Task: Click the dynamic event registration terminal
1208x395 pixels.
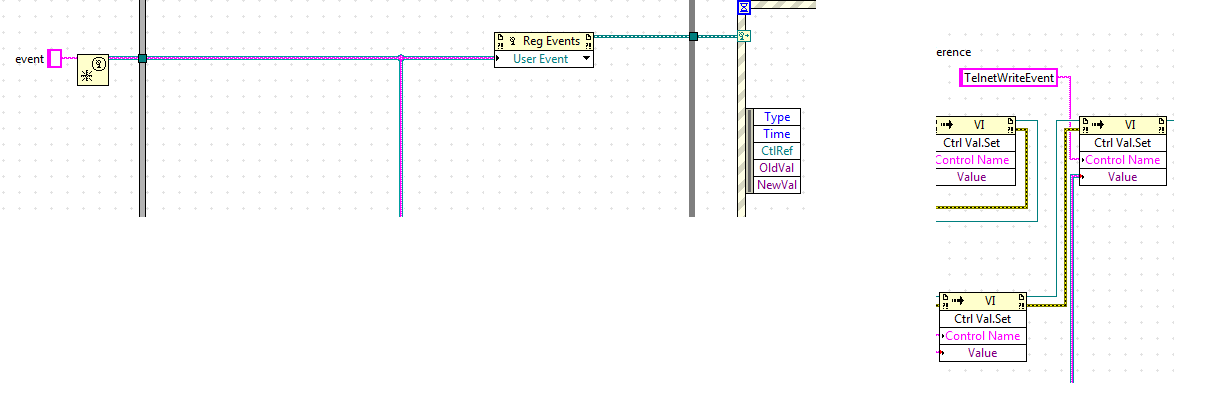Action: (x=743, y=36)
